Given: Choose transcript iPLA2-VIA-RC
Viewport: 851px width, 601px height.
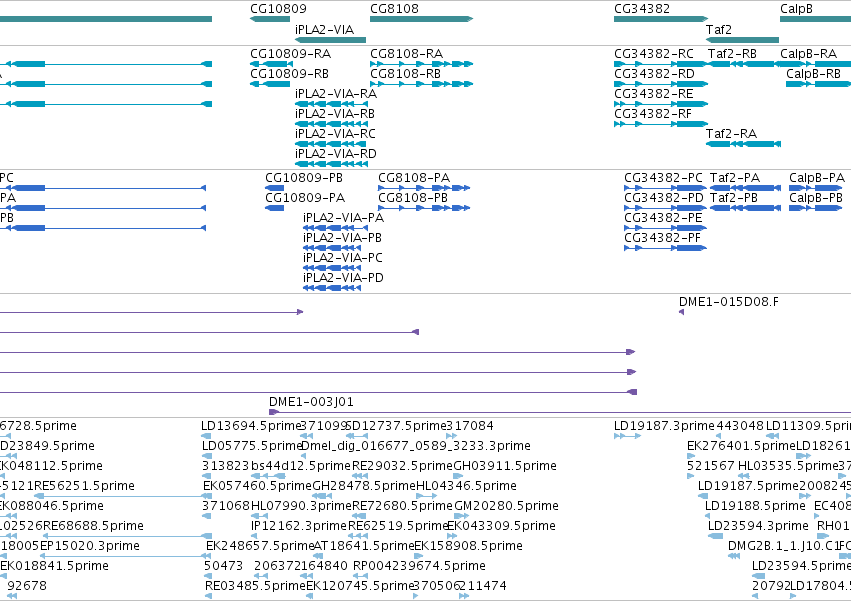Looking at the screenshot, I should [x=335, y=134].
